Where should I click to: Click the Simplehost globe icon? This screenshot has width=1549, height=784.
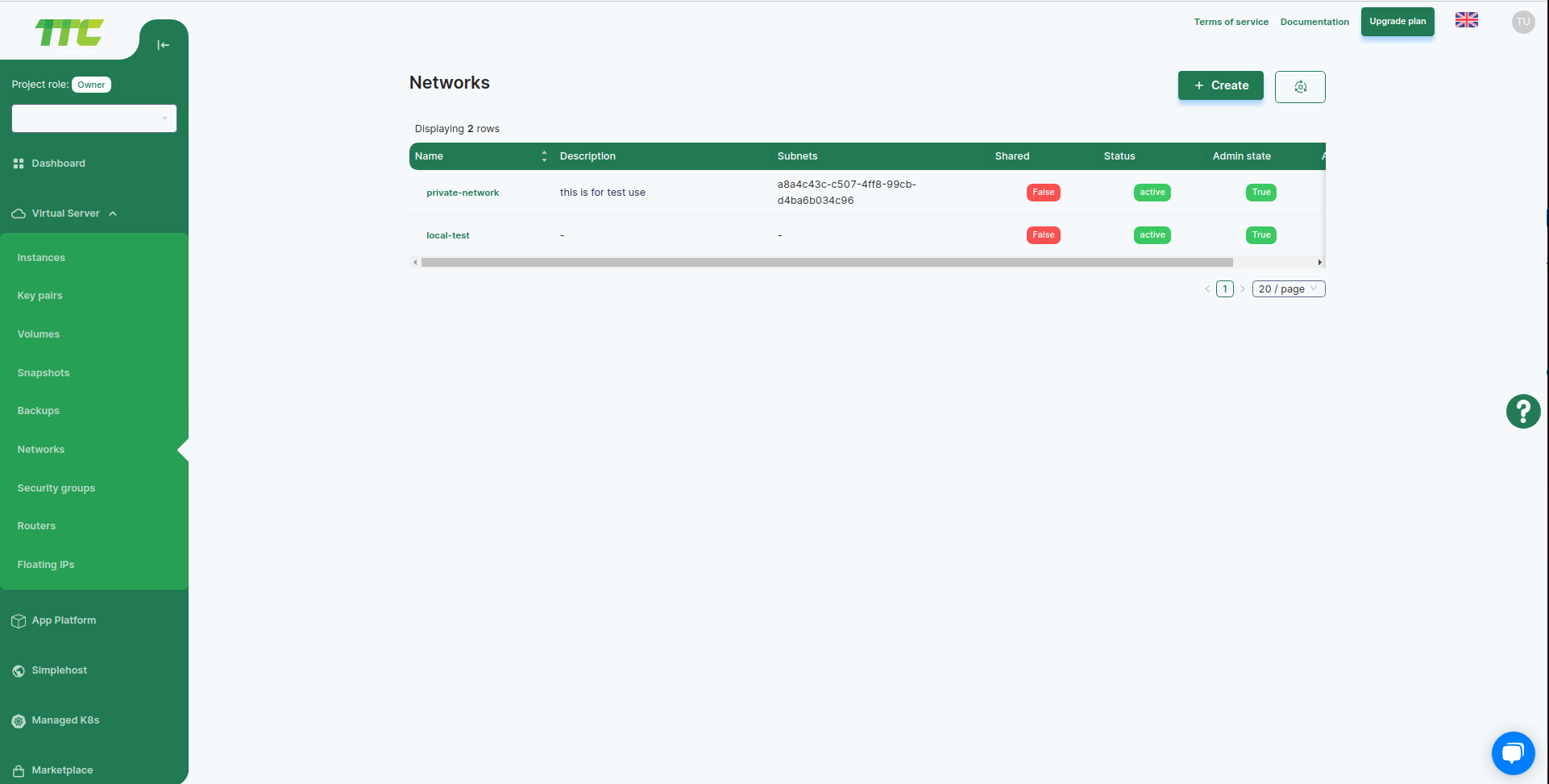click(x=19, y=671)
